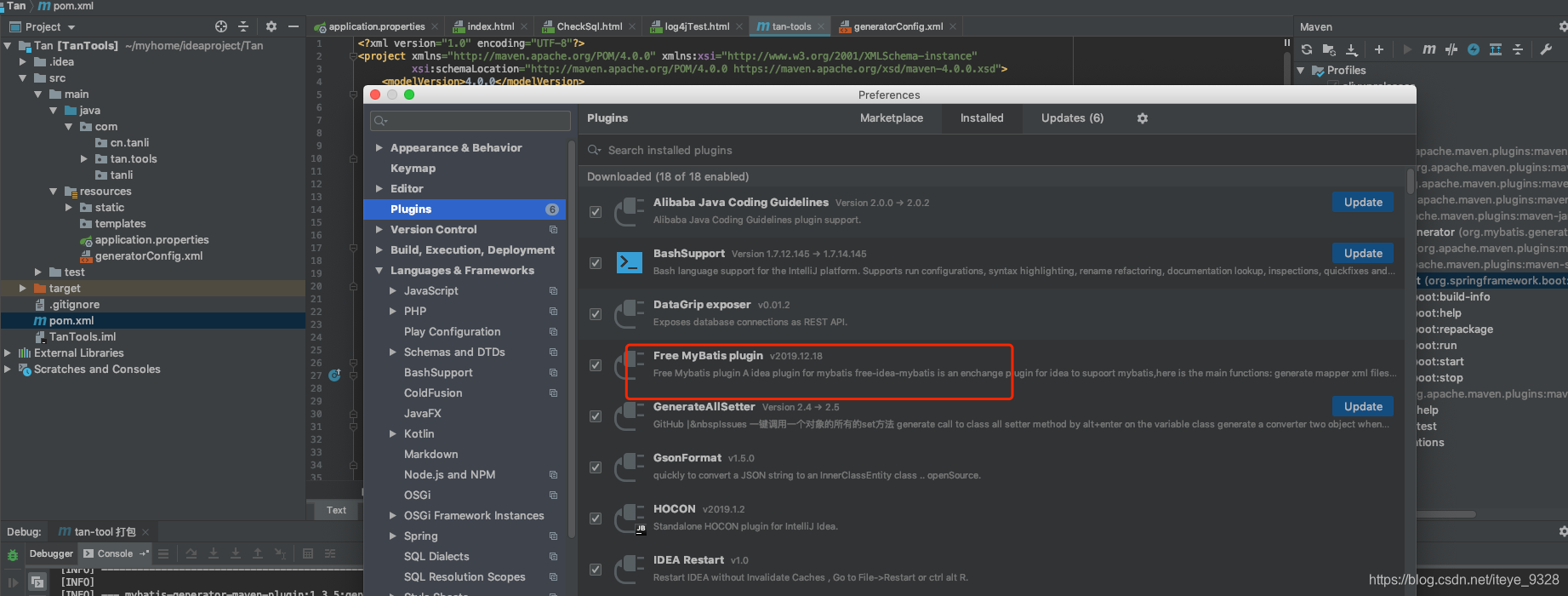Screen dimensions: 1568x596
Task: Click Show Dependencies icon in Maven toolbar
Action: point(1496,49)
